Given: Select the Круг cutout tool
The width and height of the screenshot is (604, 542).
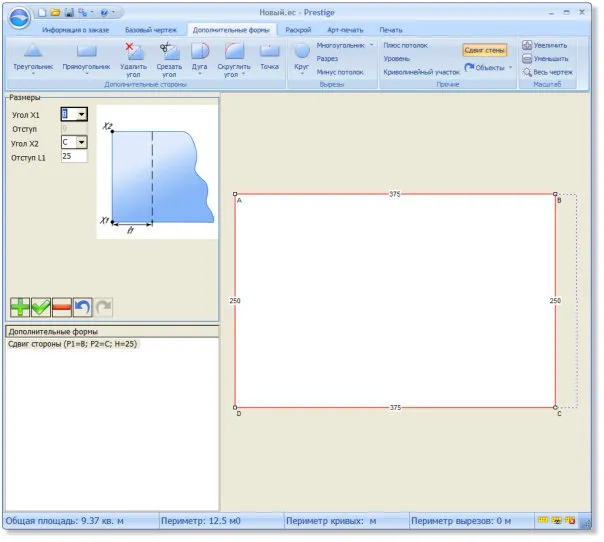Looking at the screenshot, I should [x=302, y=56].
